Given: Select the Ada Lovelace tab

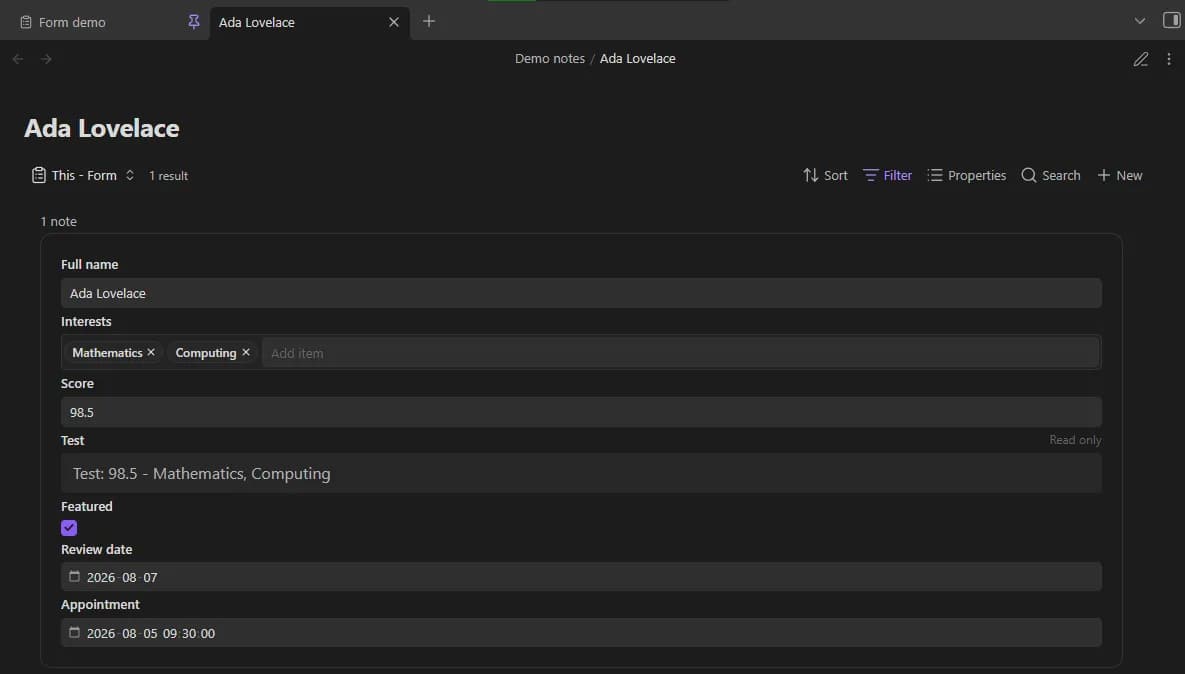Looking at the screenshot, I should [x=257, y=23].
